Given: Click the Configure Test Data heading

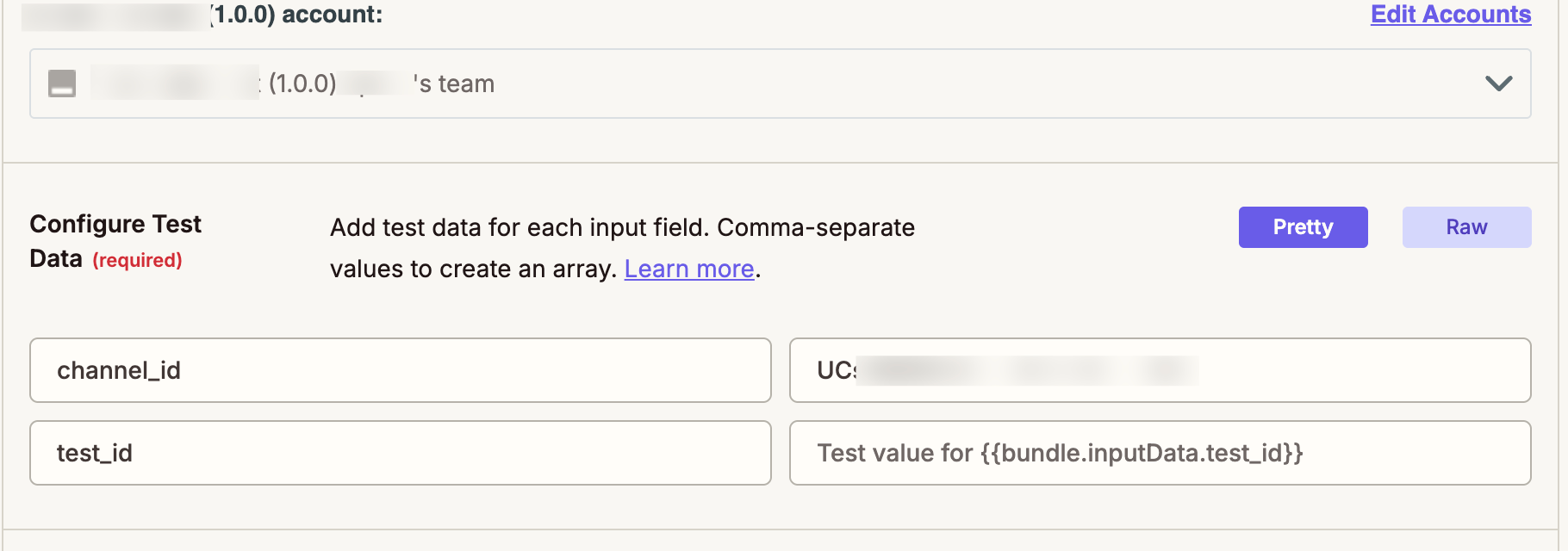Looking at the screenshot, I should pos(115,241).
